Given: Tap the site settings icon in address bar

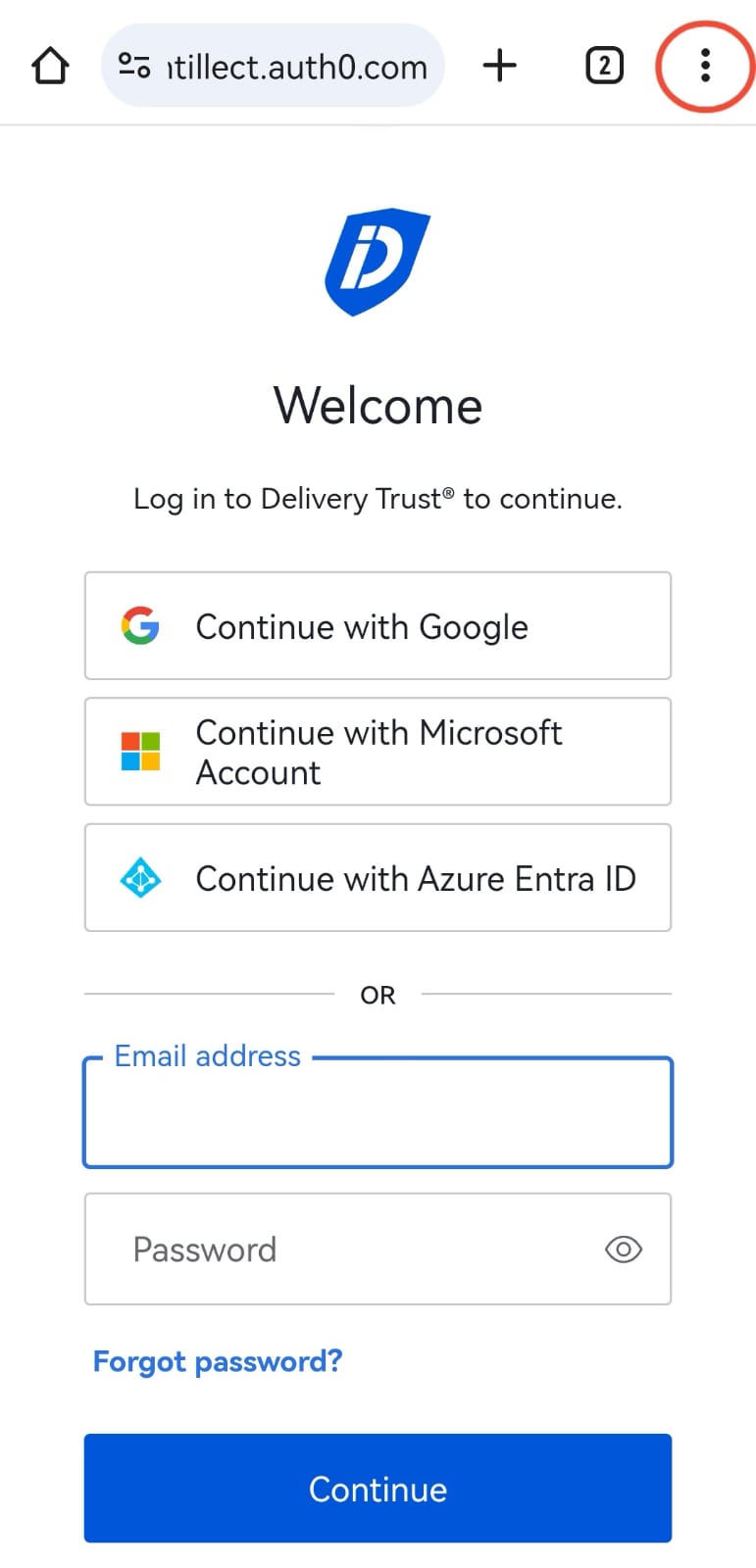Looking at the screenshot, I should (134, 67).
